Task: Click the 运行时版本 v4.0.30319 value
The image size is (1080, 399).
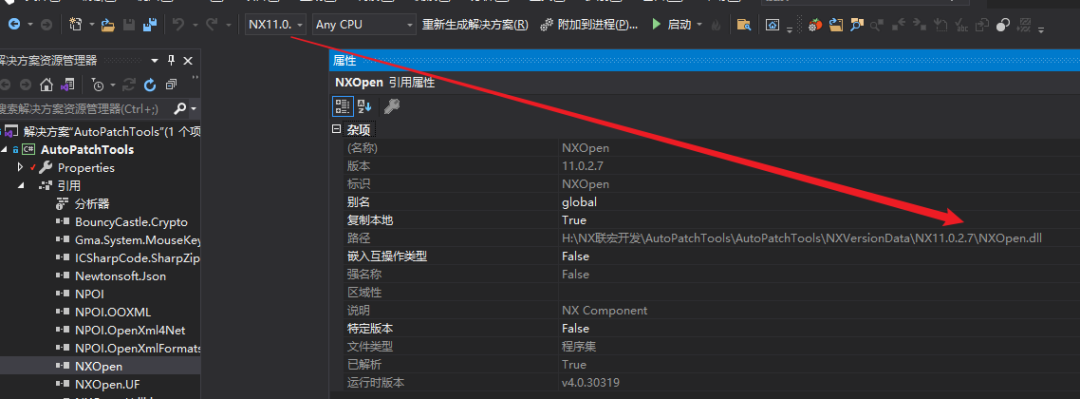Action: pos(590,382)
